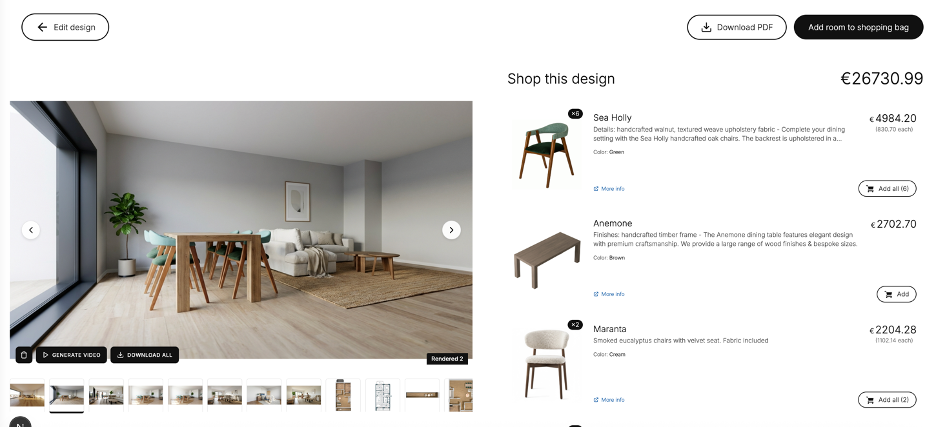Click the trash delete icon on render

(x=23, y=355)
